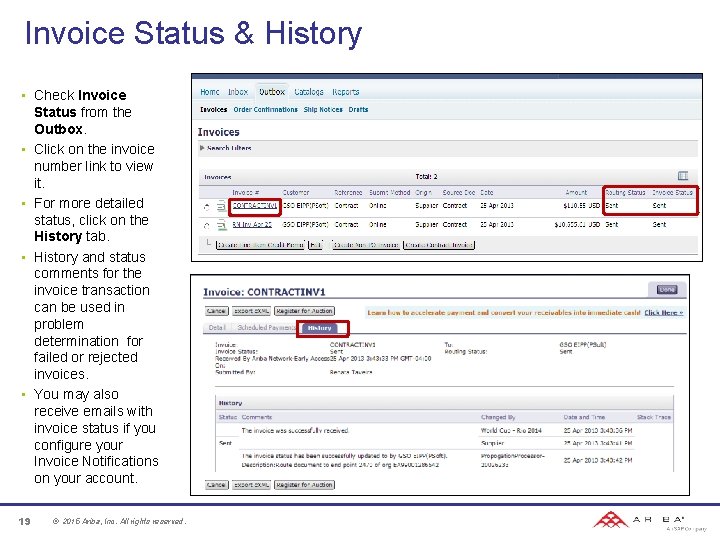Click the top Export cXML button
This screenshot has width=720, height=540.
(251, 311)
